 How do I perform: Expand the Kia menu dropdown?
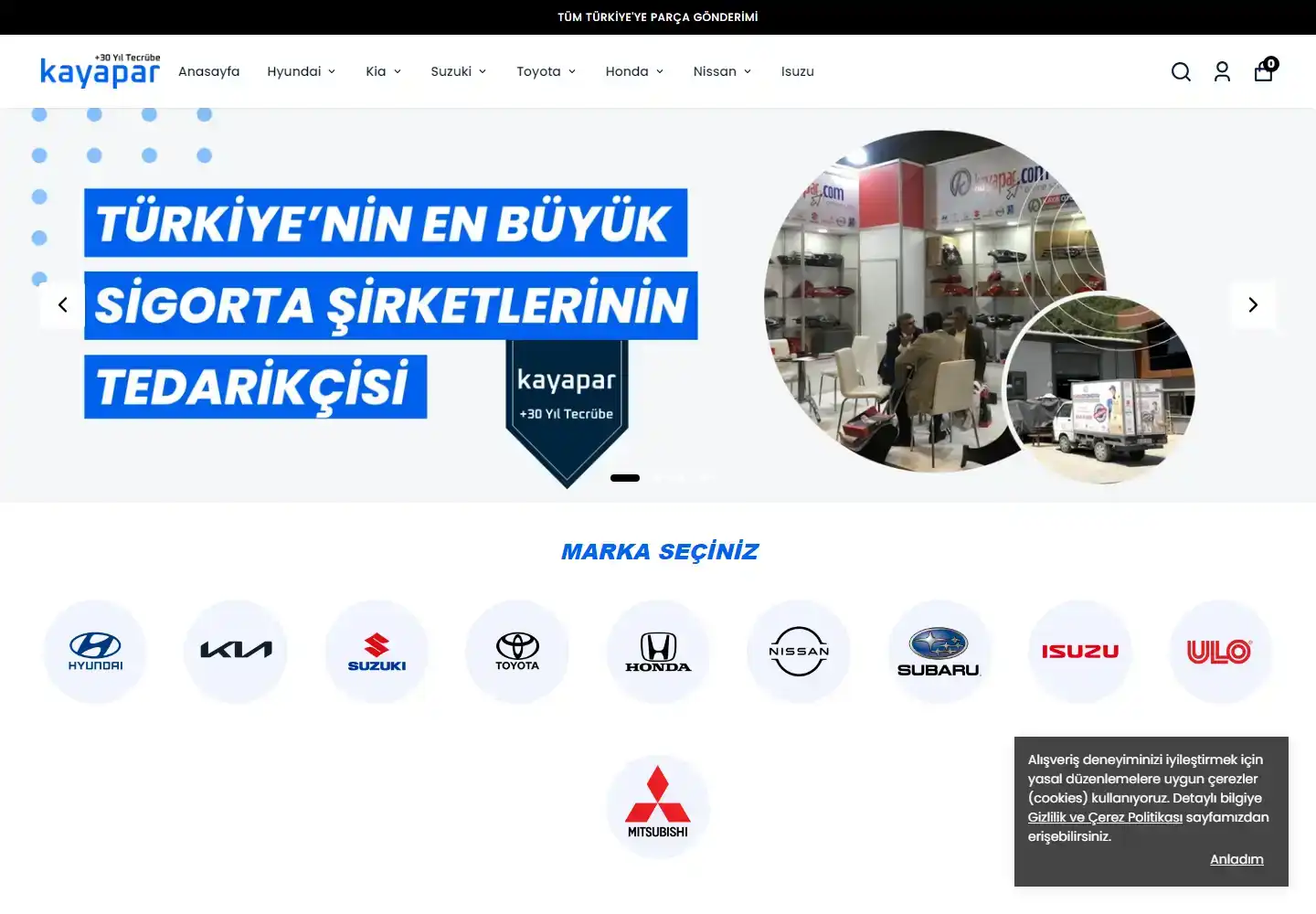[x=384, y=71]
